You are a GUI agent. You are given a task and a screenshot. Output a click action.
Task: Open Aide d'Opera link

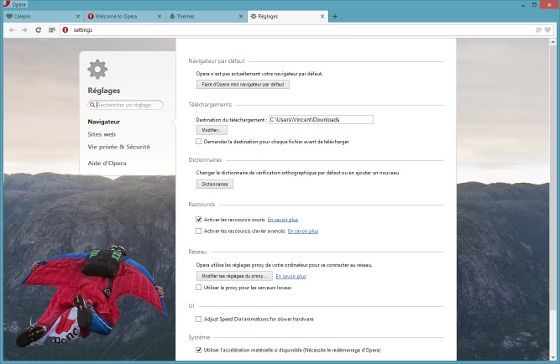click(x=107, y=163)
